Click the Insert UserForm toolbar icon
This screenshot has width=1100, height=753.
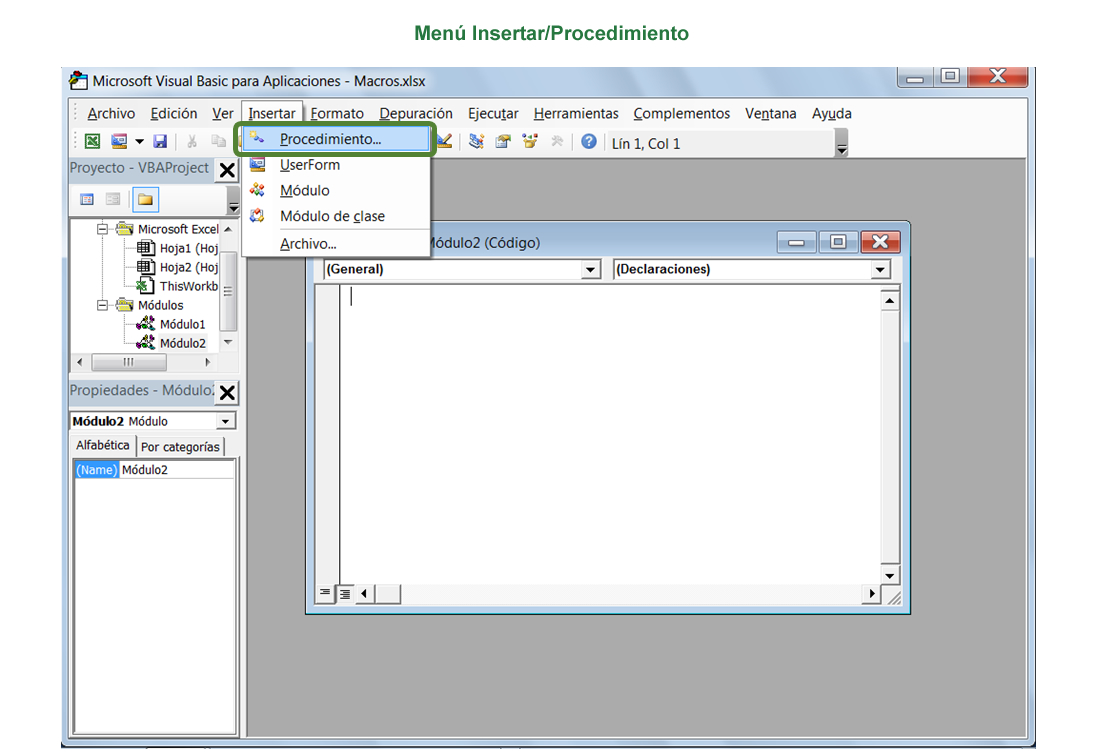(x=119, y=141)
